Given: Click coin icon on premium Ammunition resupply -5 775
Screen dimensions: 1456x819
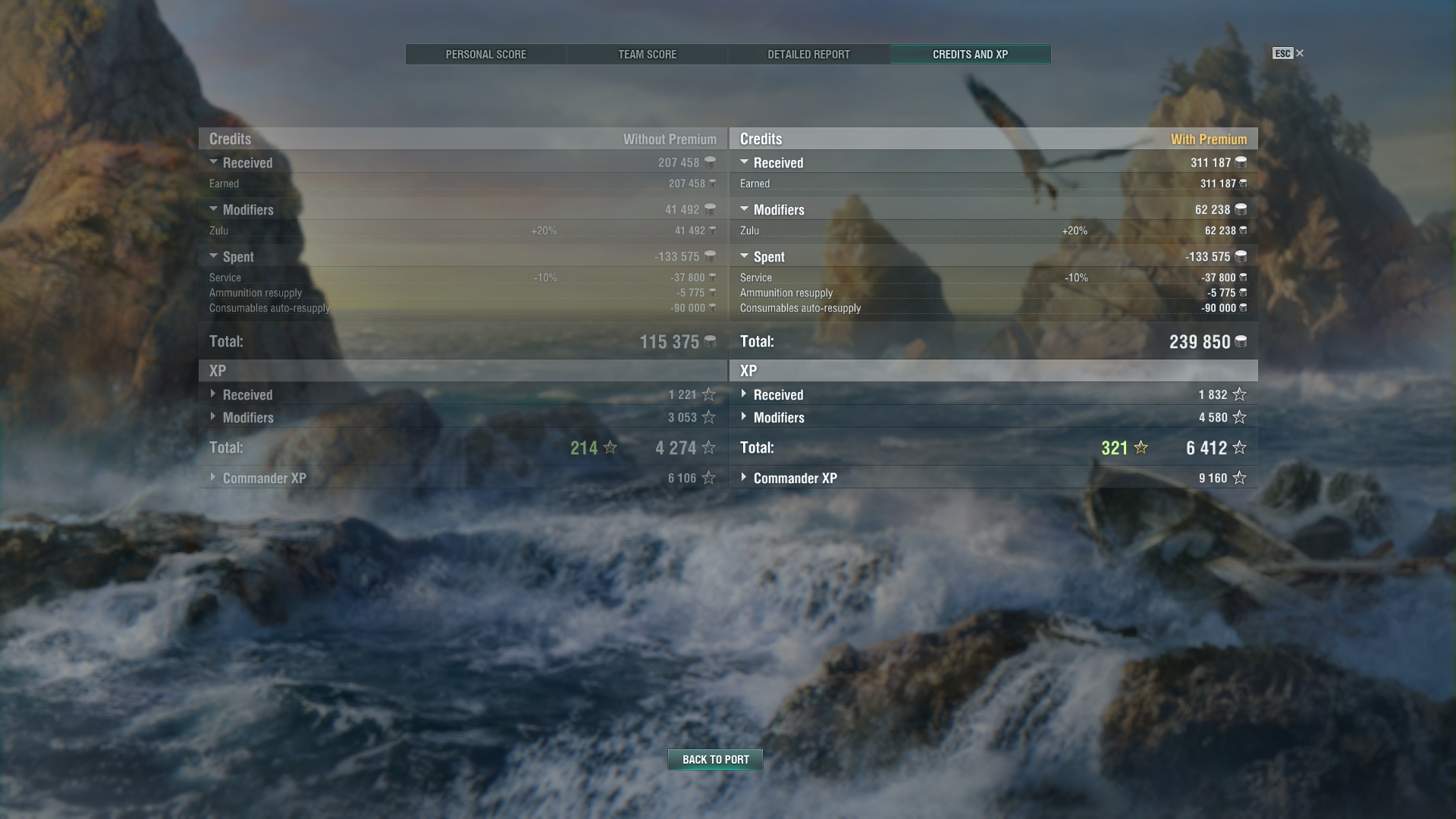Looking at the screenshot, I should 1243,293.
